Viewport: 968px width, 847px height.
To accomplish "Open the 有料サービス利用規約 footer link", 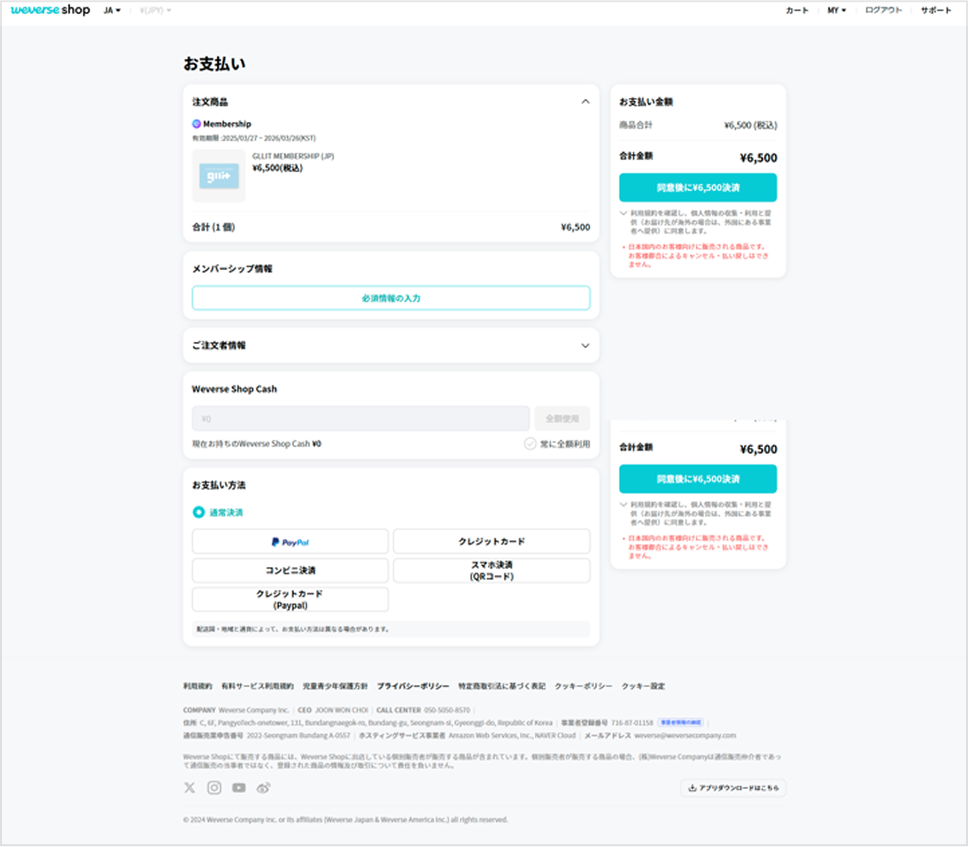I will point(257,686).
